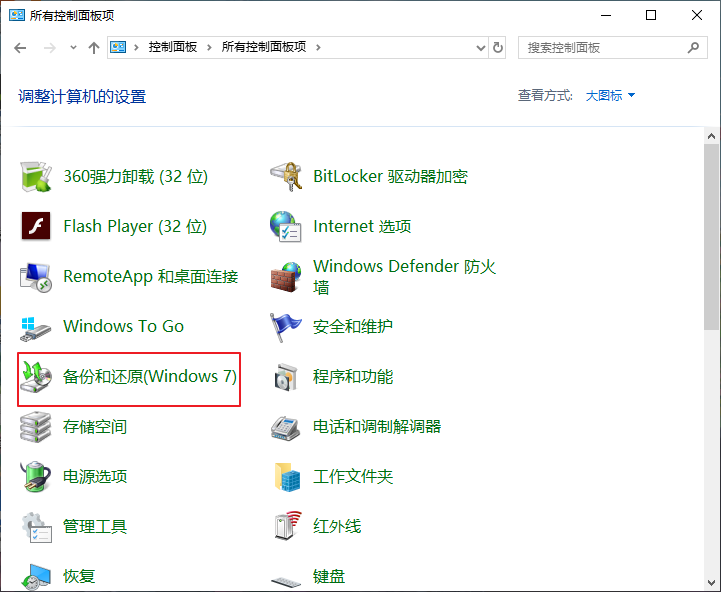Open the 管理工具 link
Image resolution: width=721 pixels, height=592 pixels.
tap(95, 527)
